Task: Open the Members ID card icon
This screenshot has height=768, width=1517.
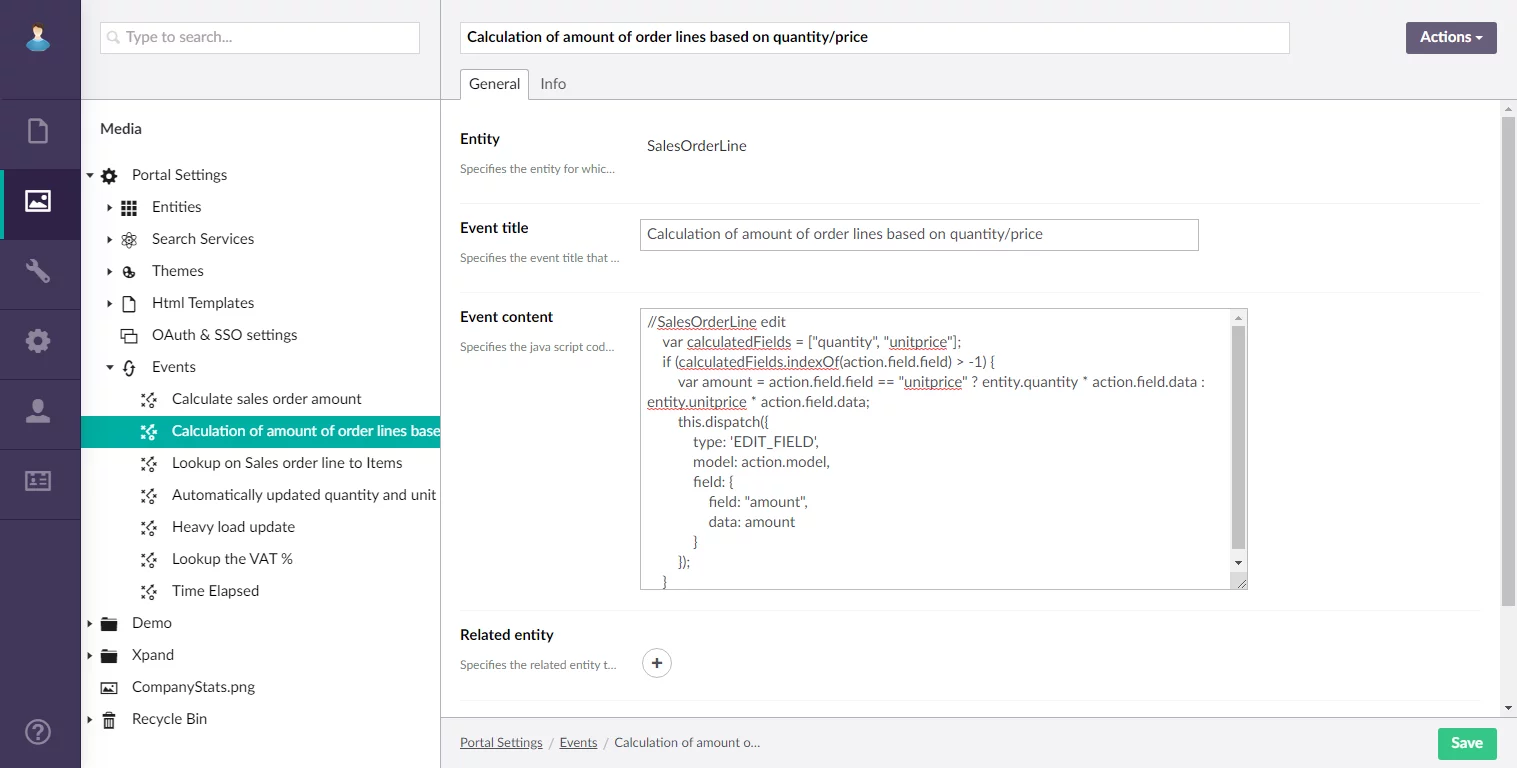Action: click(x=38, y=481)
